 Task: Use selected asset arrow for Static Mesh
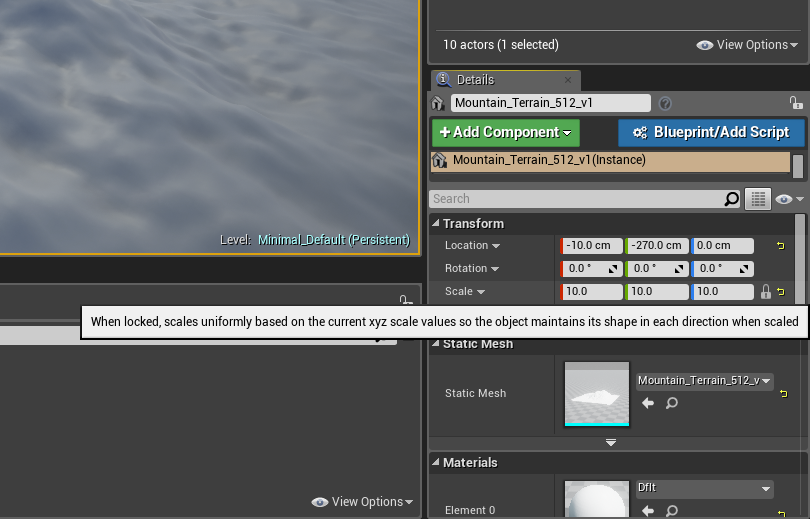coord(648,403)
